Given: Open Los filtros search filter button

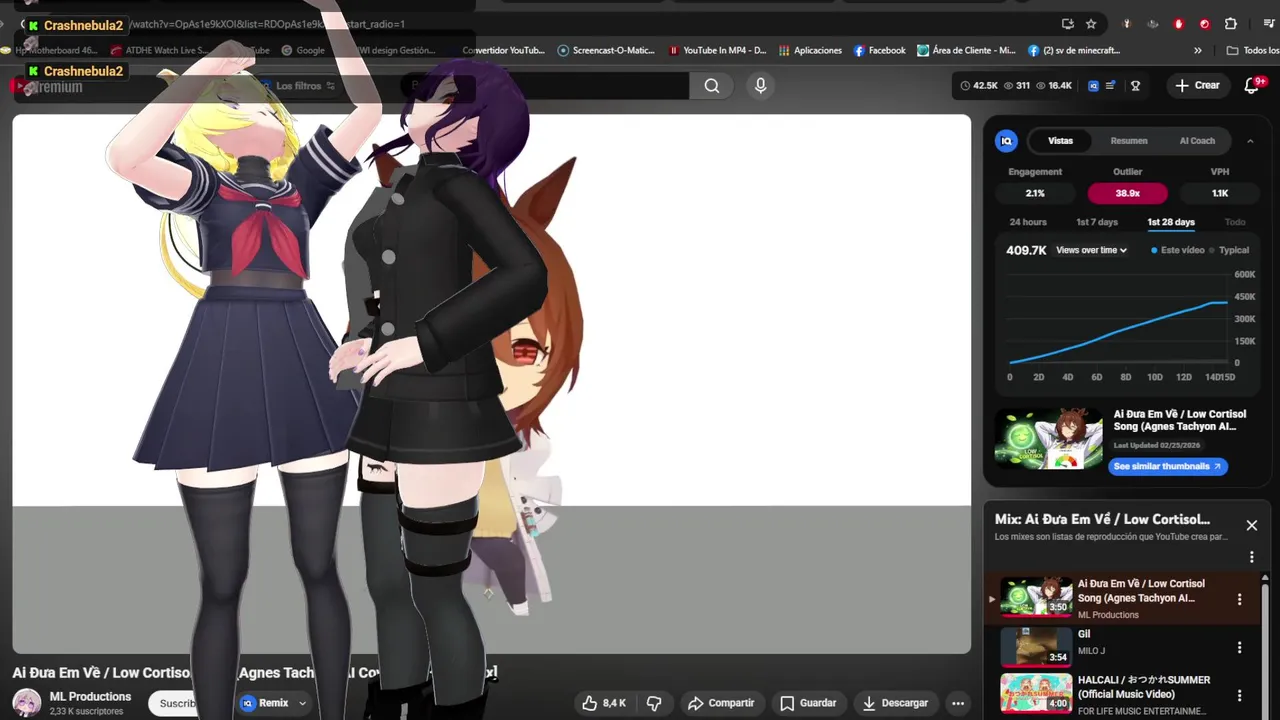Looking at the screenshot, I should pos(297,86).
